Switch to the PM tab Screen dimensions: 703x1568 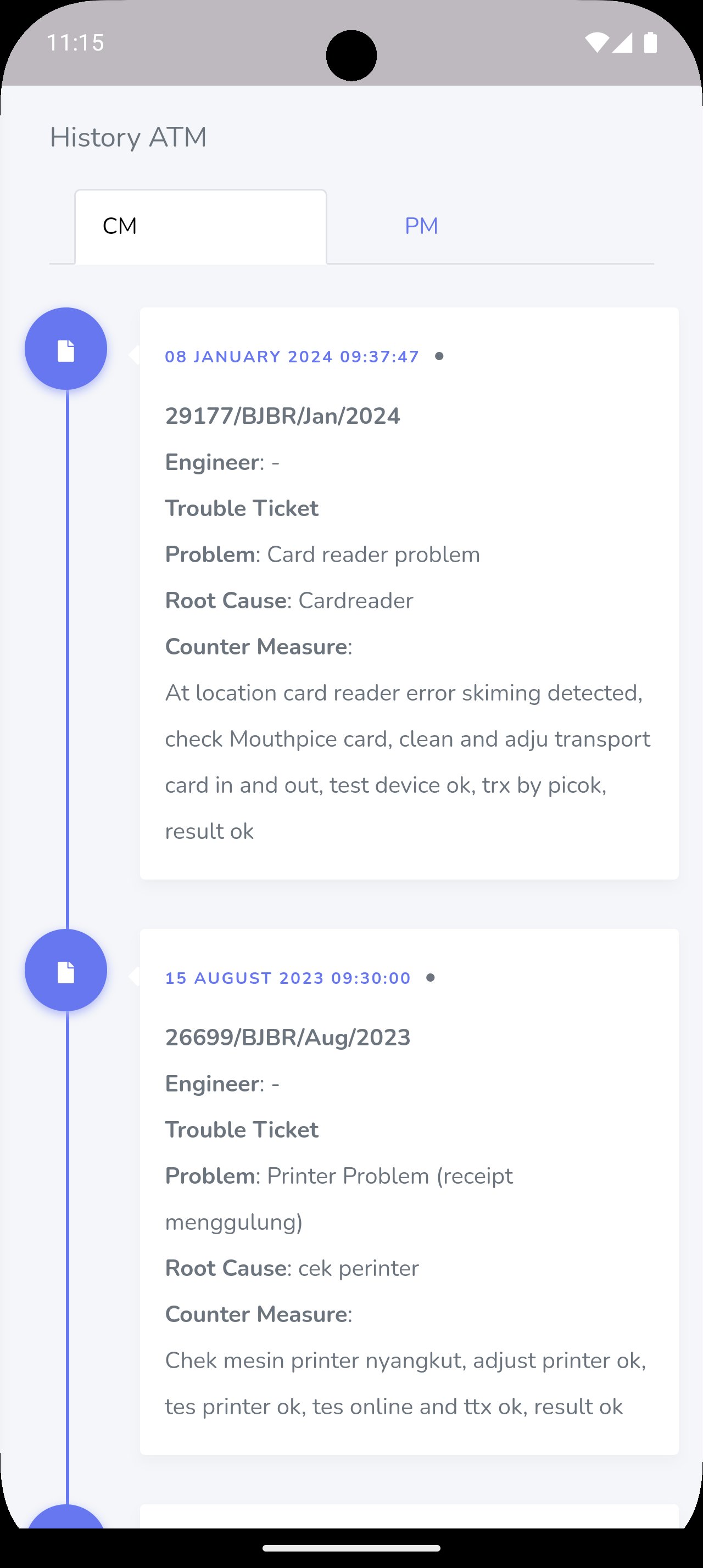pyautogui.click(x=421, y=226)
